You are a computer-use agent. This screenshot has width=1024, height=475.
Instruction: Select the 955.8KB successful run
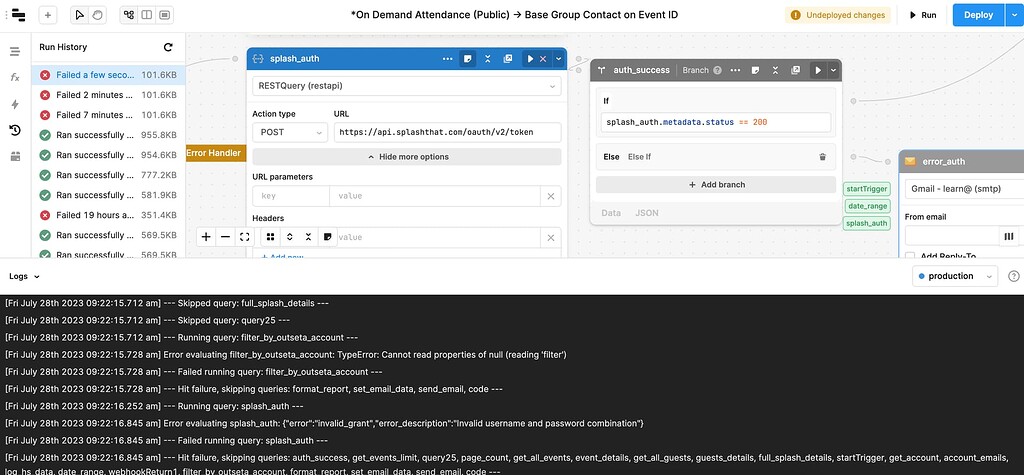108,135
